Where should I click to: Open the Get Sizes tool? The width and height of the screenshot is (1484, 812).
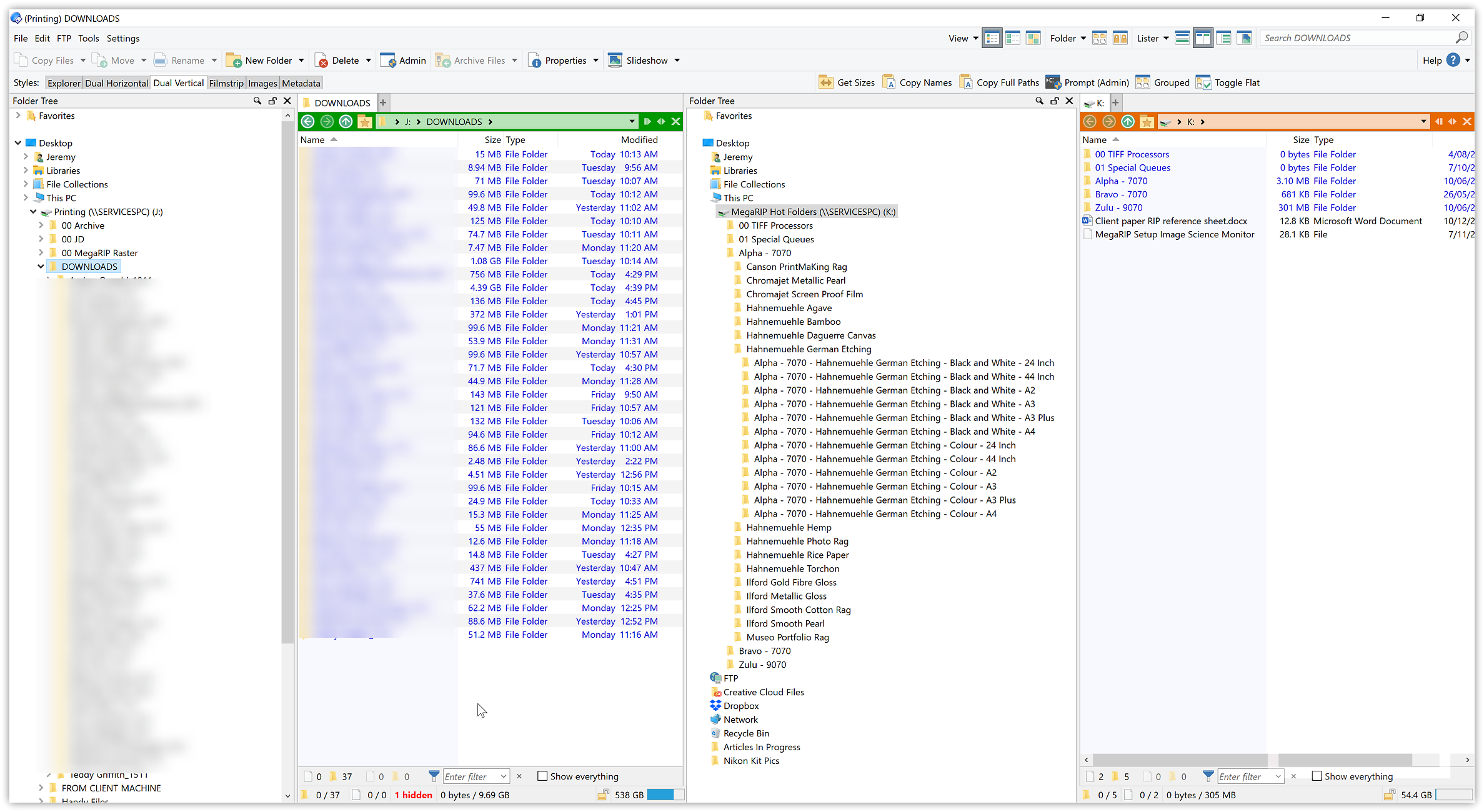847,82
